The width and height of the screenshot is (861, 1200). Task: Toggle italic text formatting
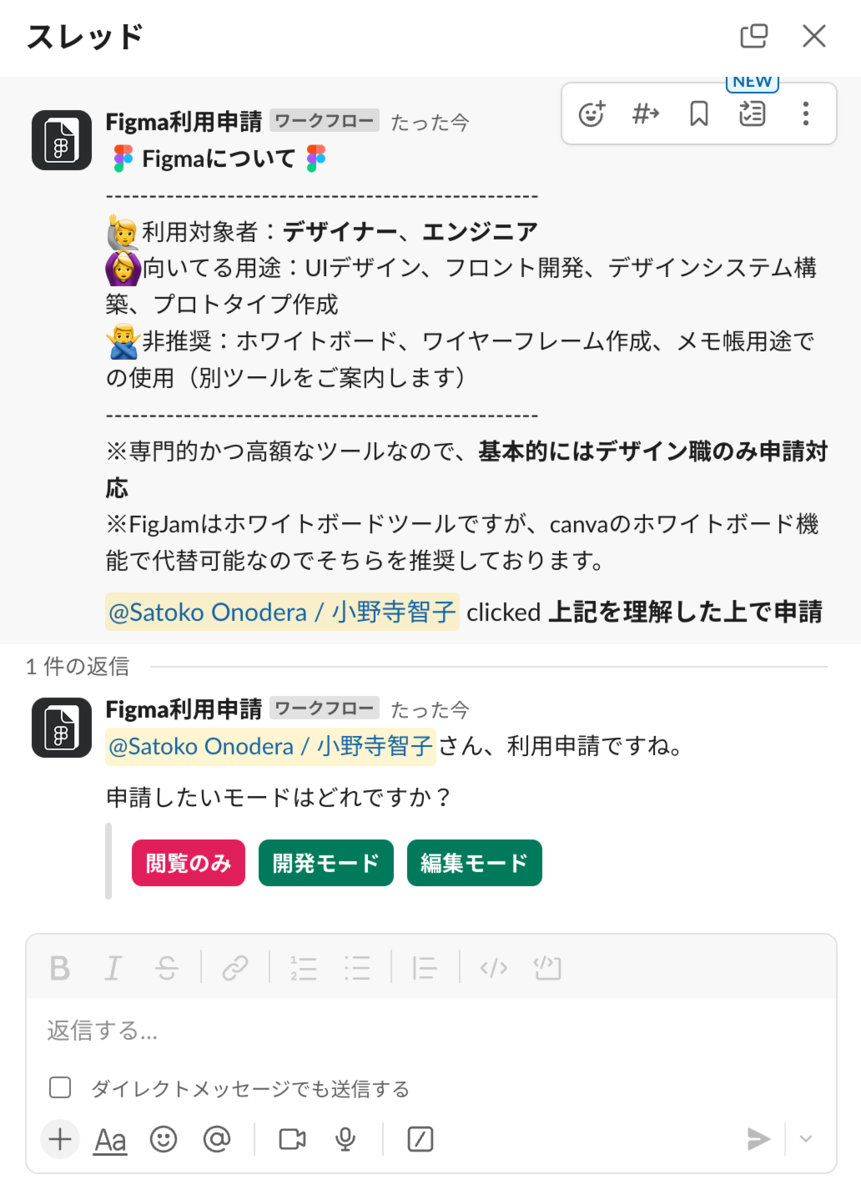click(113, 968)
